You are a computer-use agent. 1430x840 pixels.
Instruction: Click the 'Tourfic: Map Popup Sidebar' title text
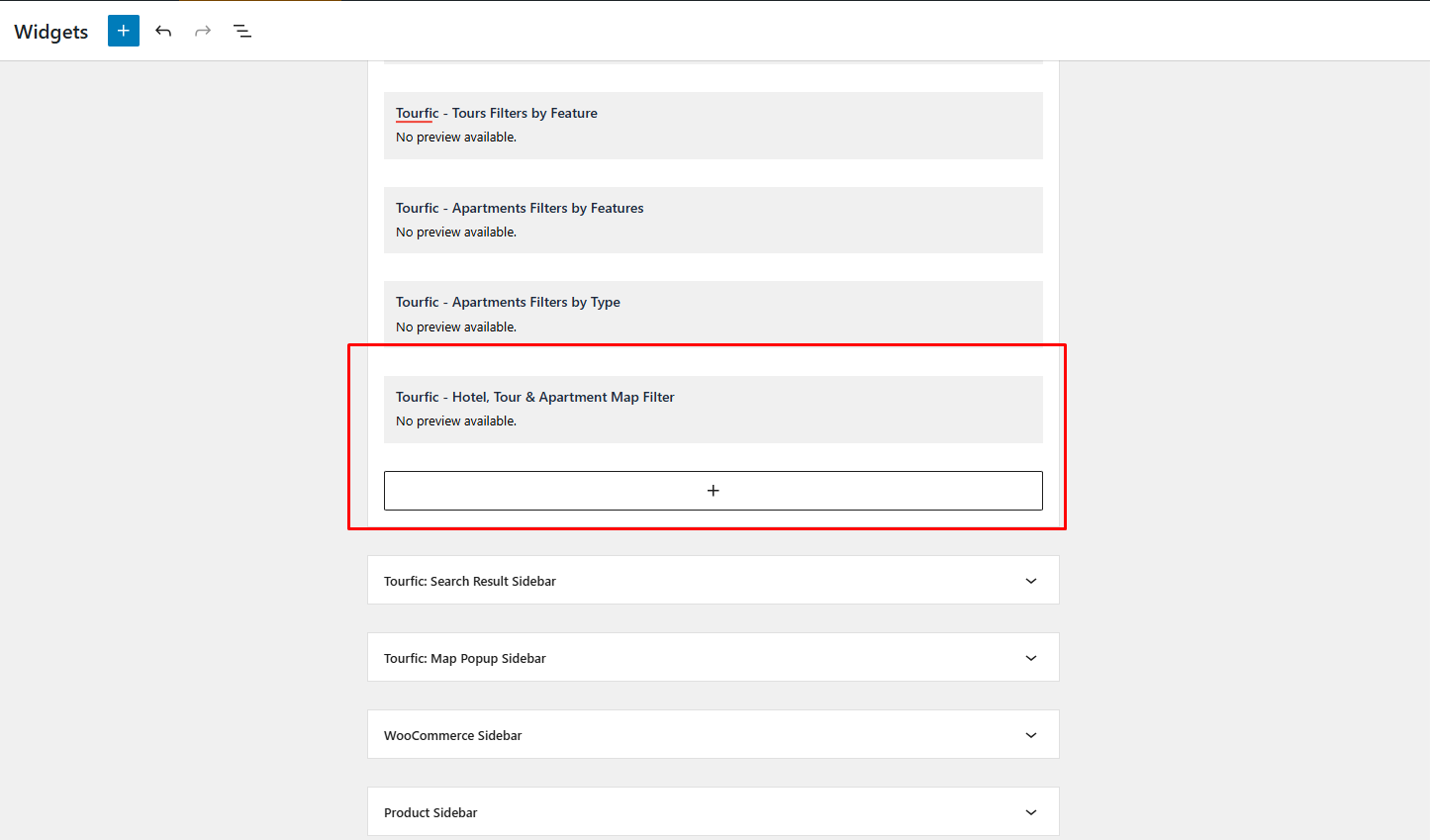465,658
